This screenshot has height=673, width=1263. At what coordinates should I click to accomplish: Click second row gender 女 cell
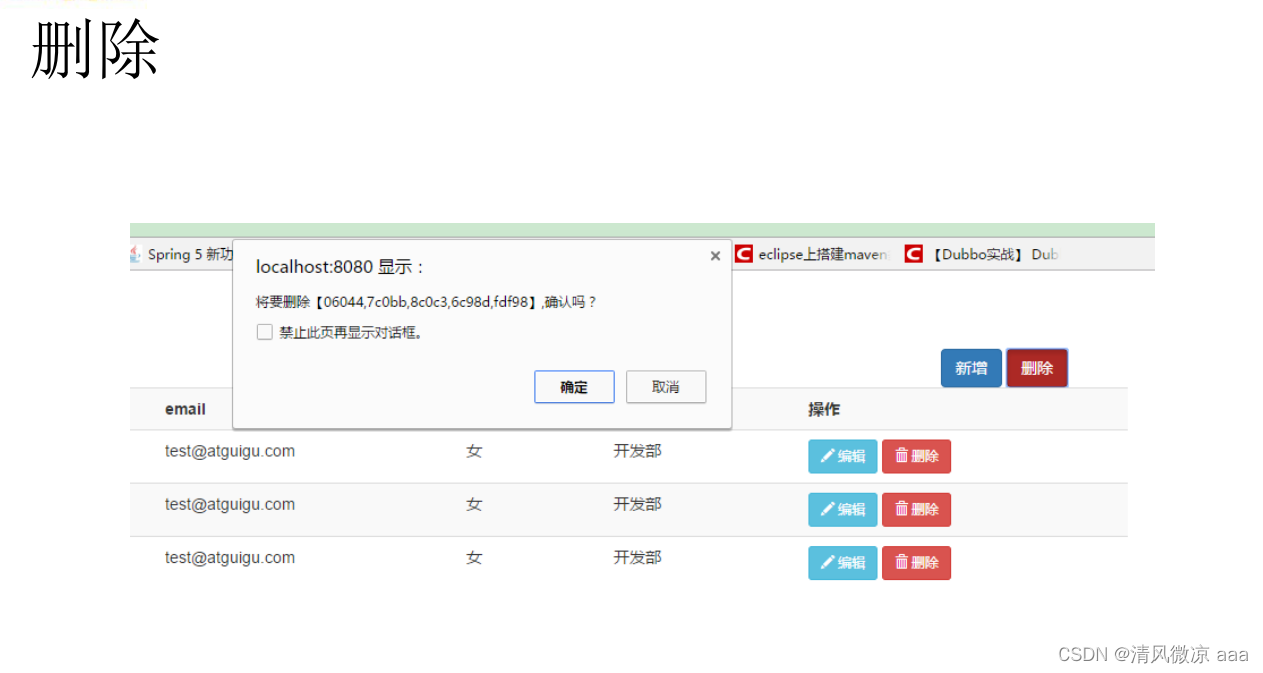click(x=474, y=504)
